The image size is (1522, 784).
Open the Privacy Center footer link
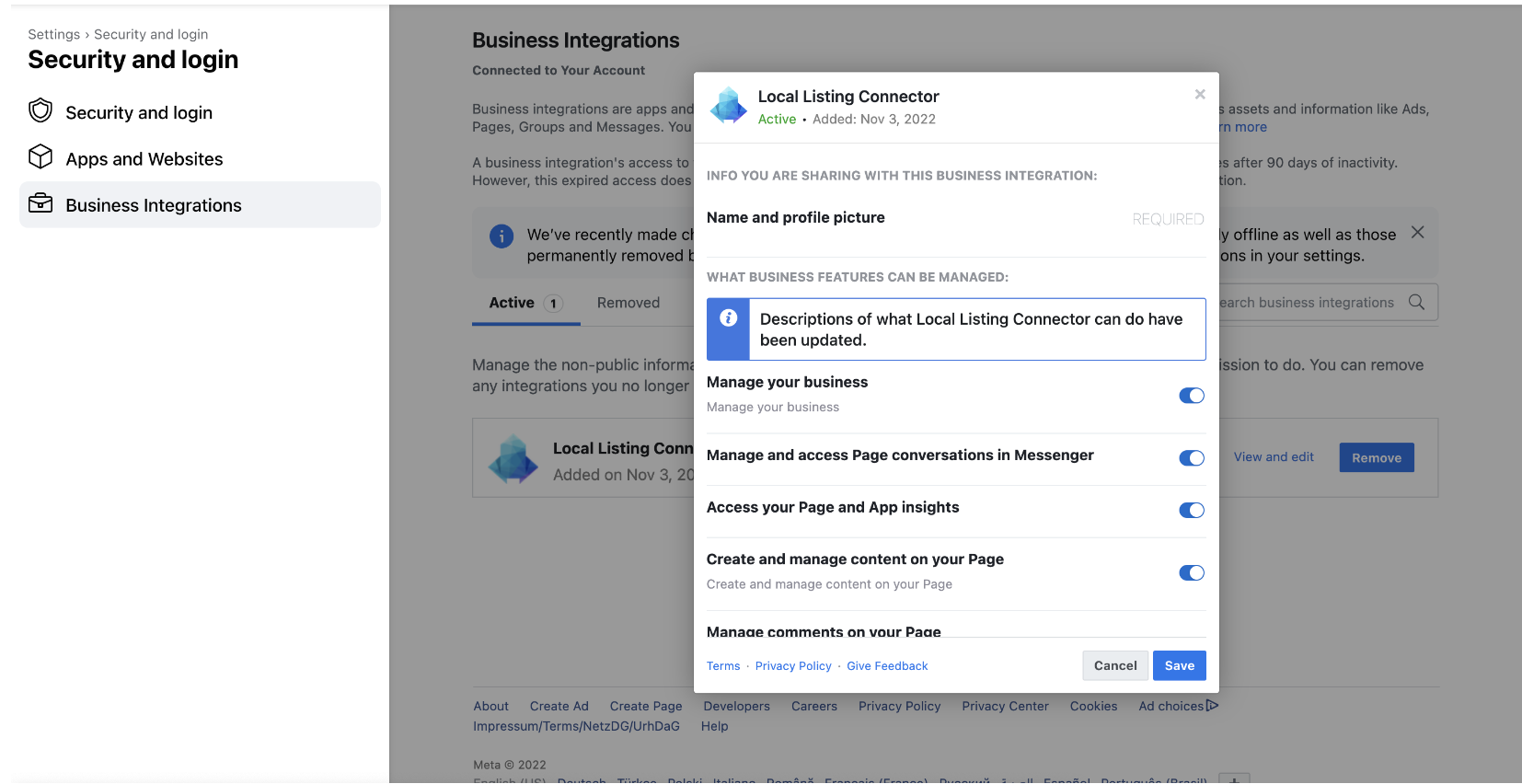(1006, 707)
